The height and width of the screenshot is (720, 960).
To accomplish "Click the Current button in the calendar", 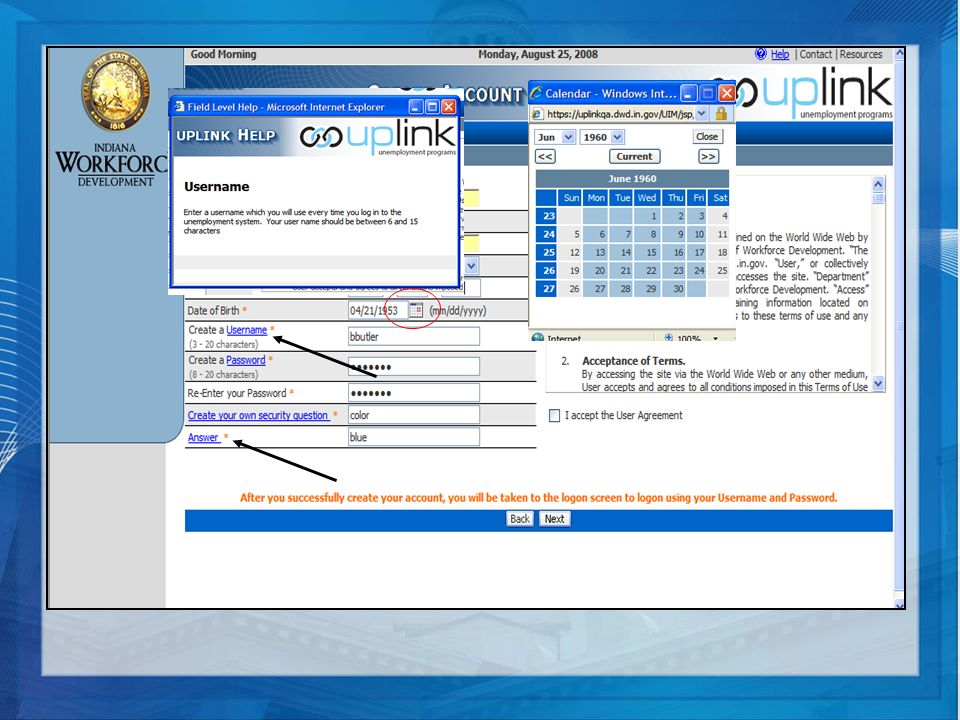I will 634,156.
